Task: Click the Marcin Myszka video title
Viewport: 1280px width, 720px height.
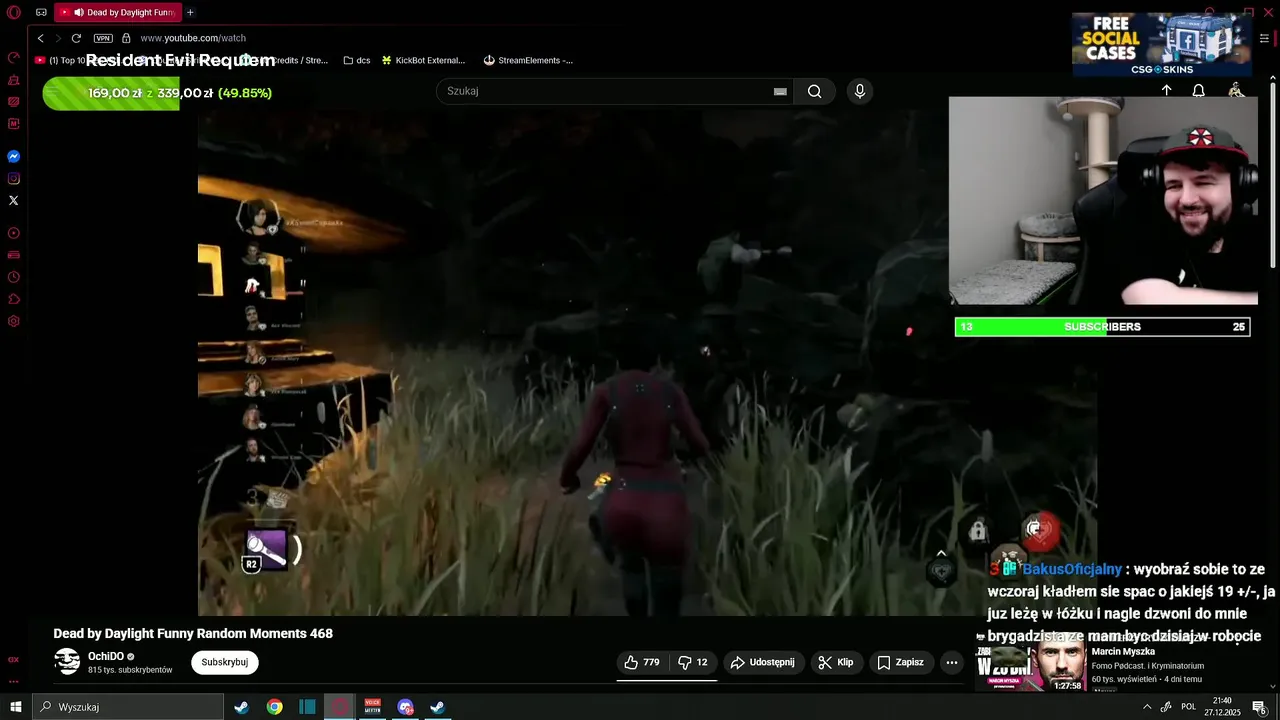Action: coord(1123,652)
